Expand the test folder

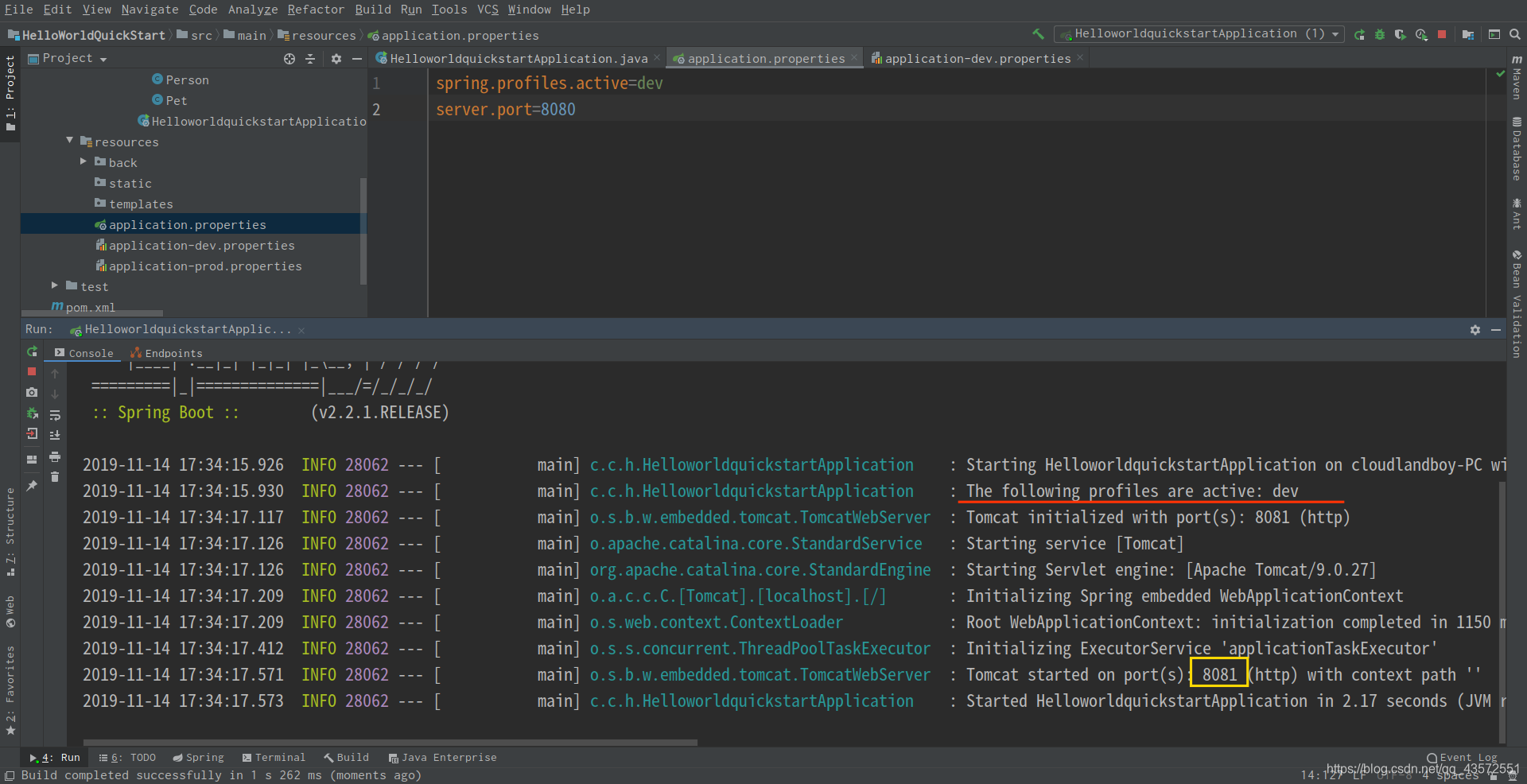click(55, 285)
